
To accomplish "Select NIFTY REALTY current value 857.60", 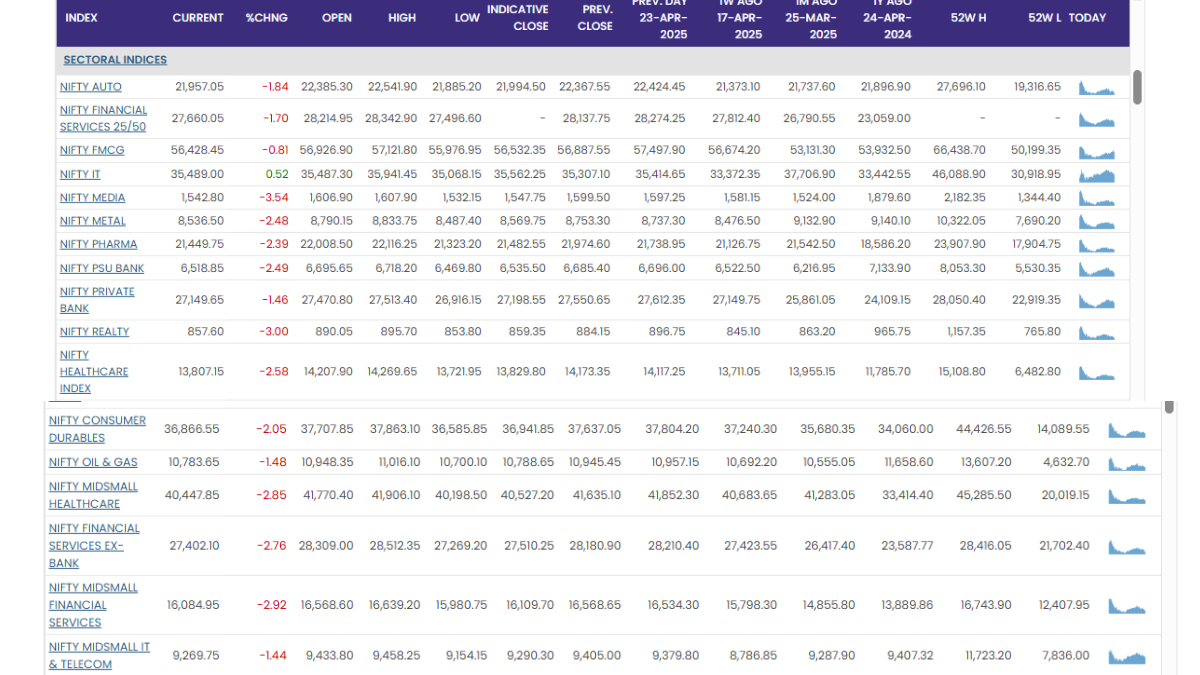I will point(206,331).
